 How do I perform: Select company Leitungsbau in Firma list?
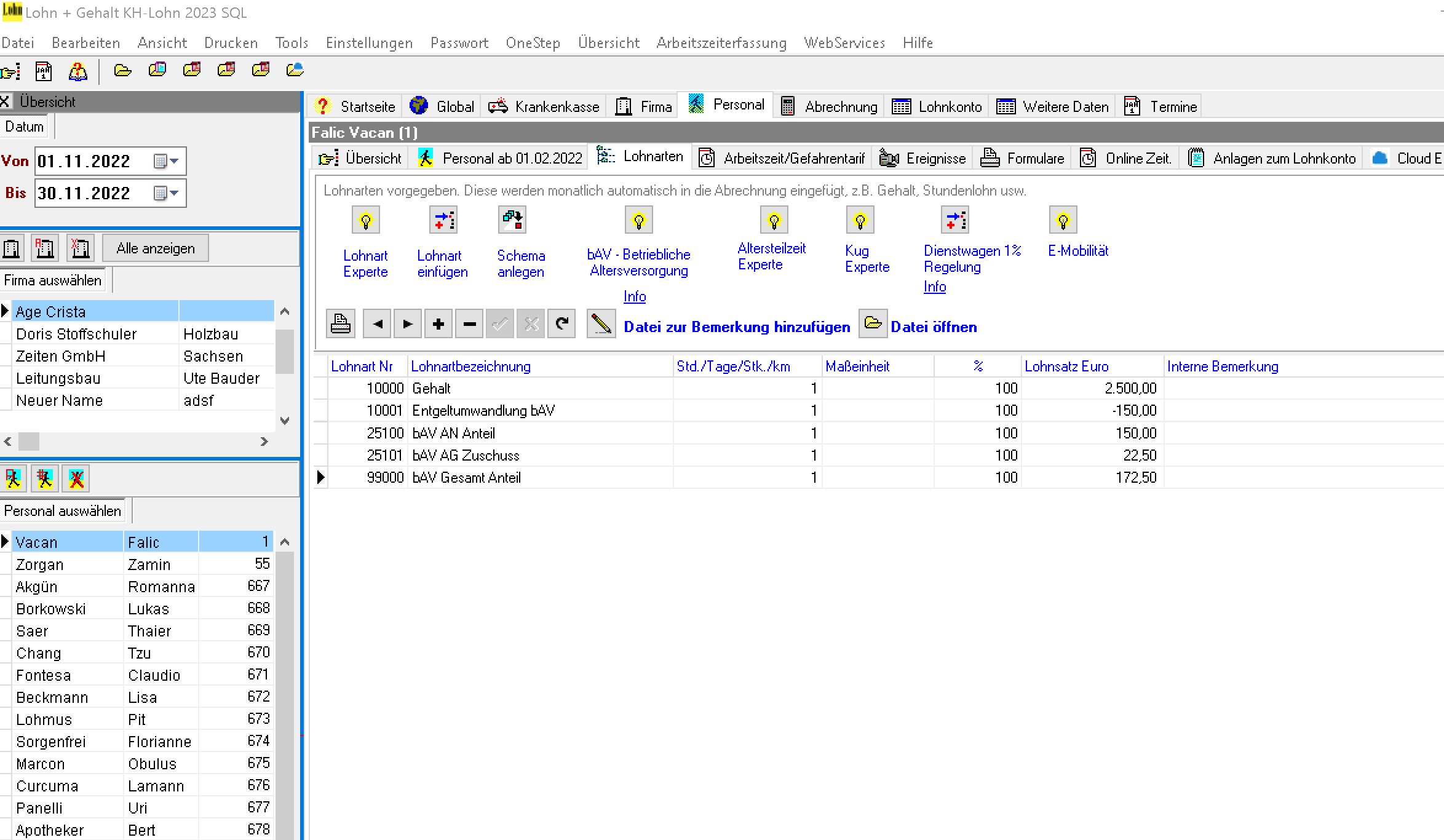143,378
